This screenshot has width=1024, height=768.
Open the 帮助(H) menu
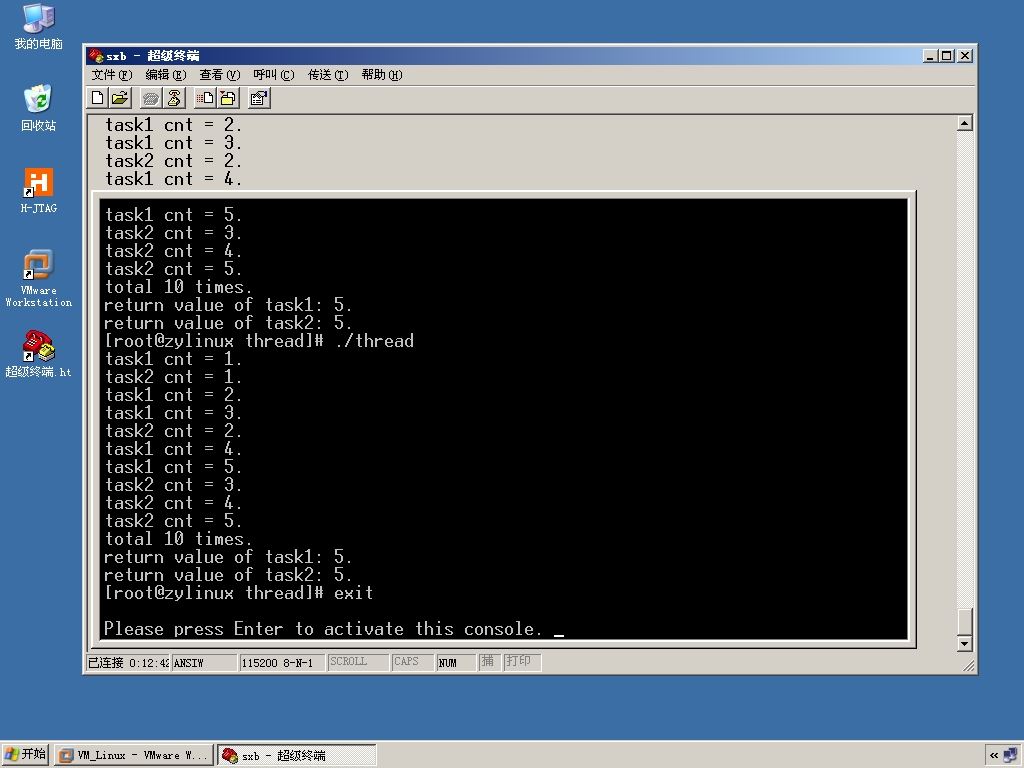[x=382, y=75]
